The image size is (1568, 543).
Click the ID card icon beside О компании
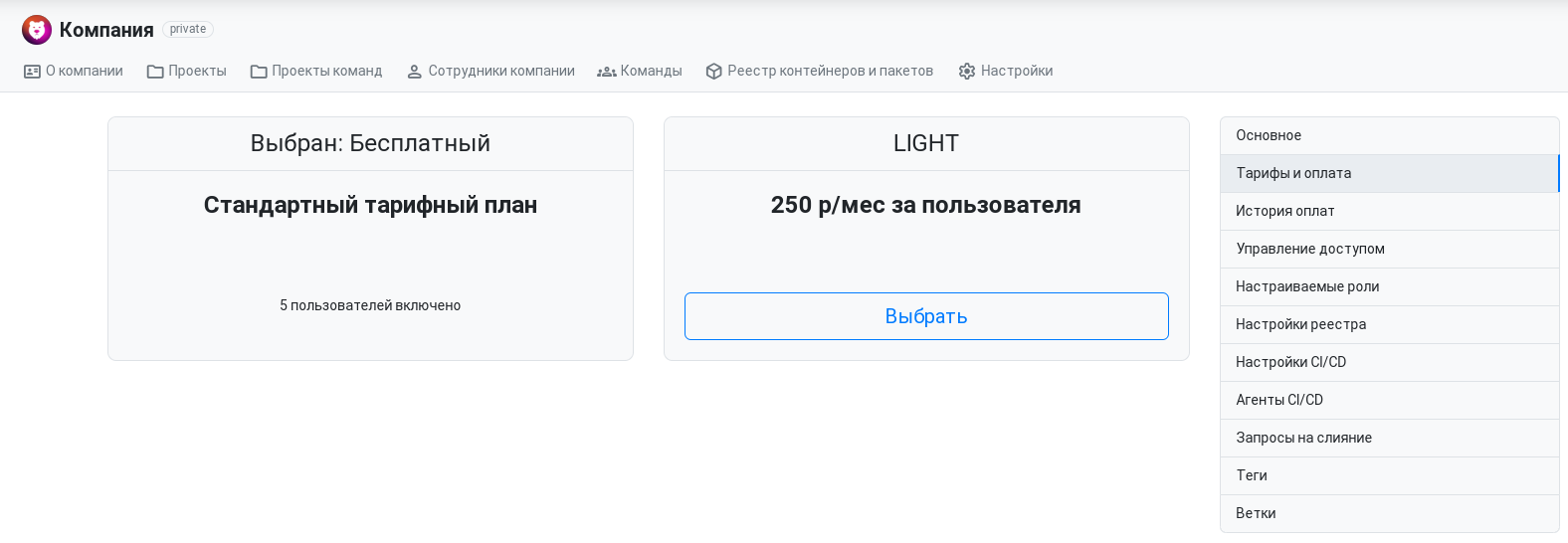(x=32, y=72)
